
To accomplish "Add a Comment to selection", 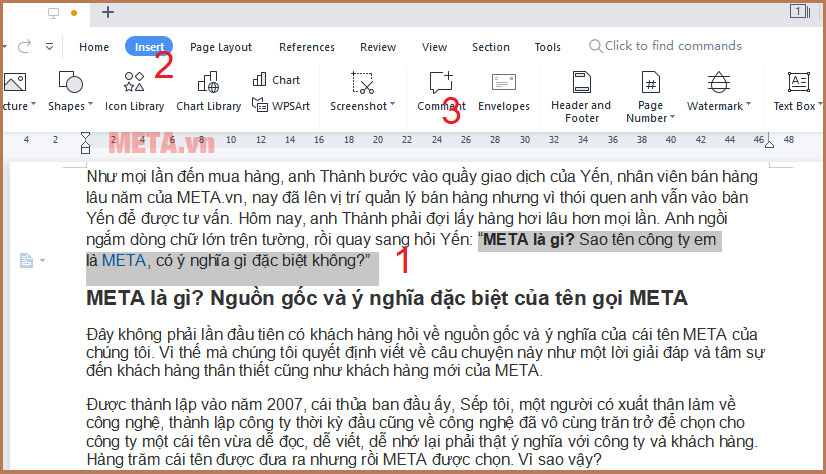I will (441, 92).
